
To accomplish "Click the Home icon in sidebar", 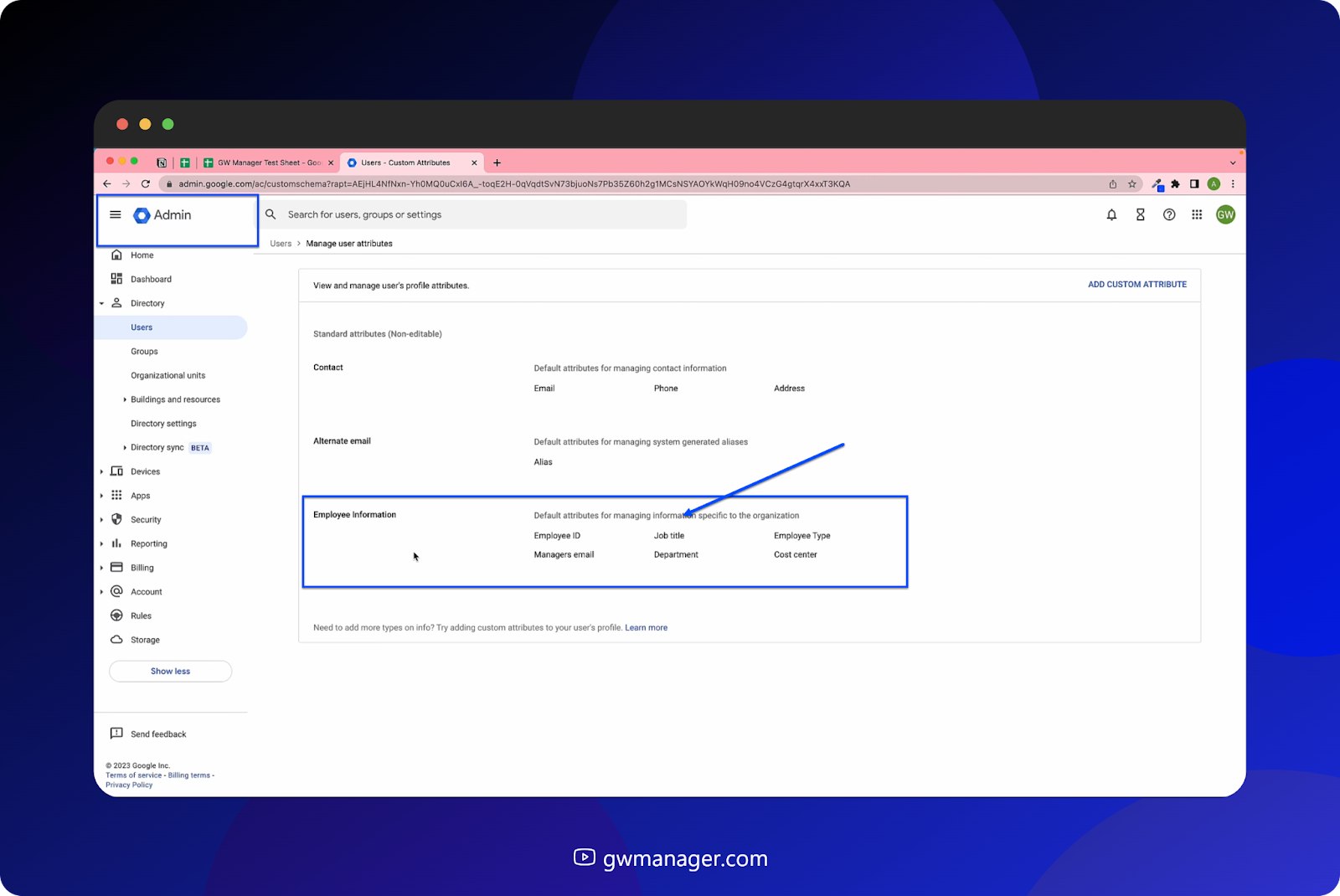I will point(116,255).
